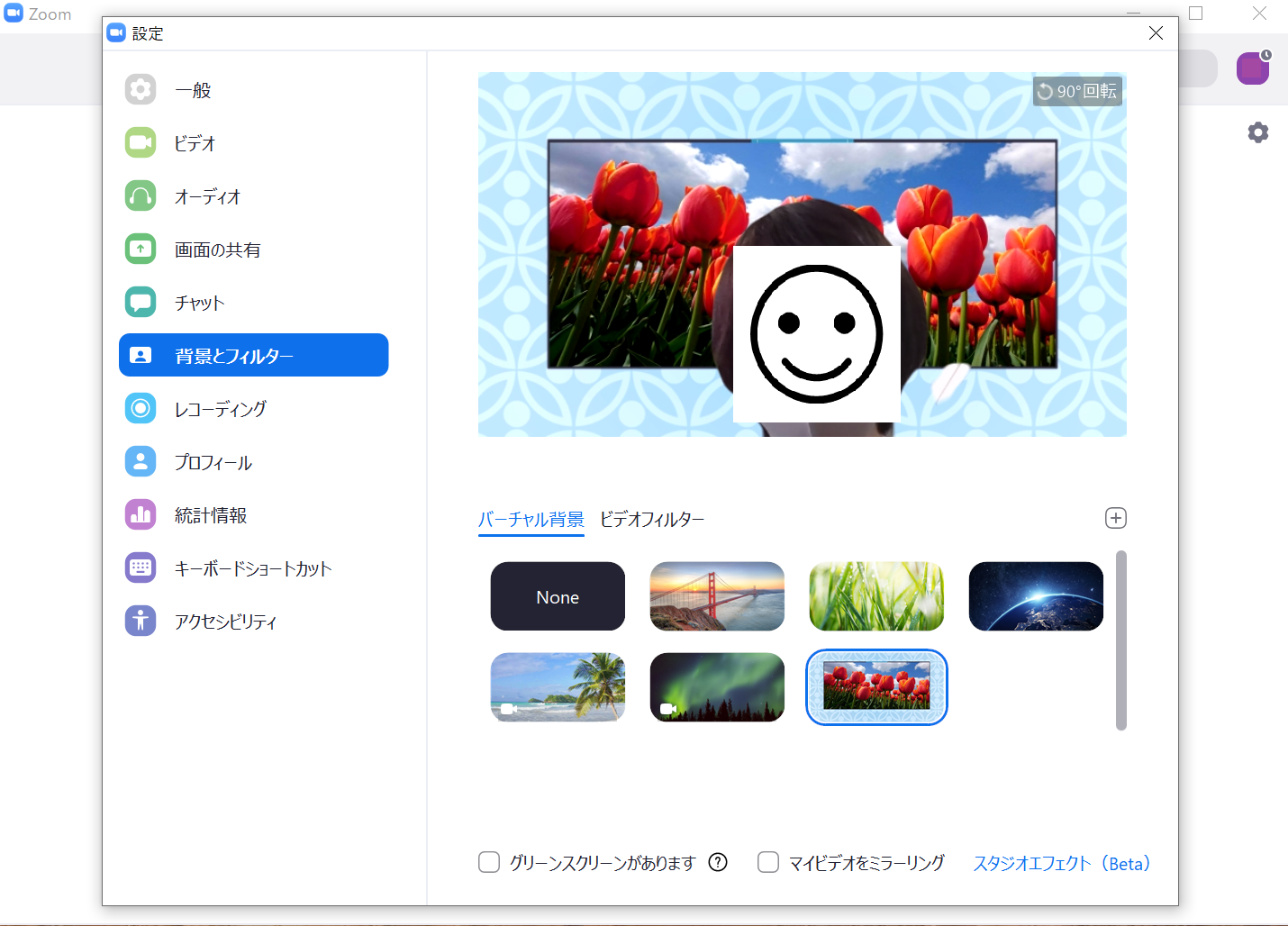Open オーディオ headphone icon settings
The height and width of the screenshot is (926, 1288).
pyautogui.click(x=141, y=195)
